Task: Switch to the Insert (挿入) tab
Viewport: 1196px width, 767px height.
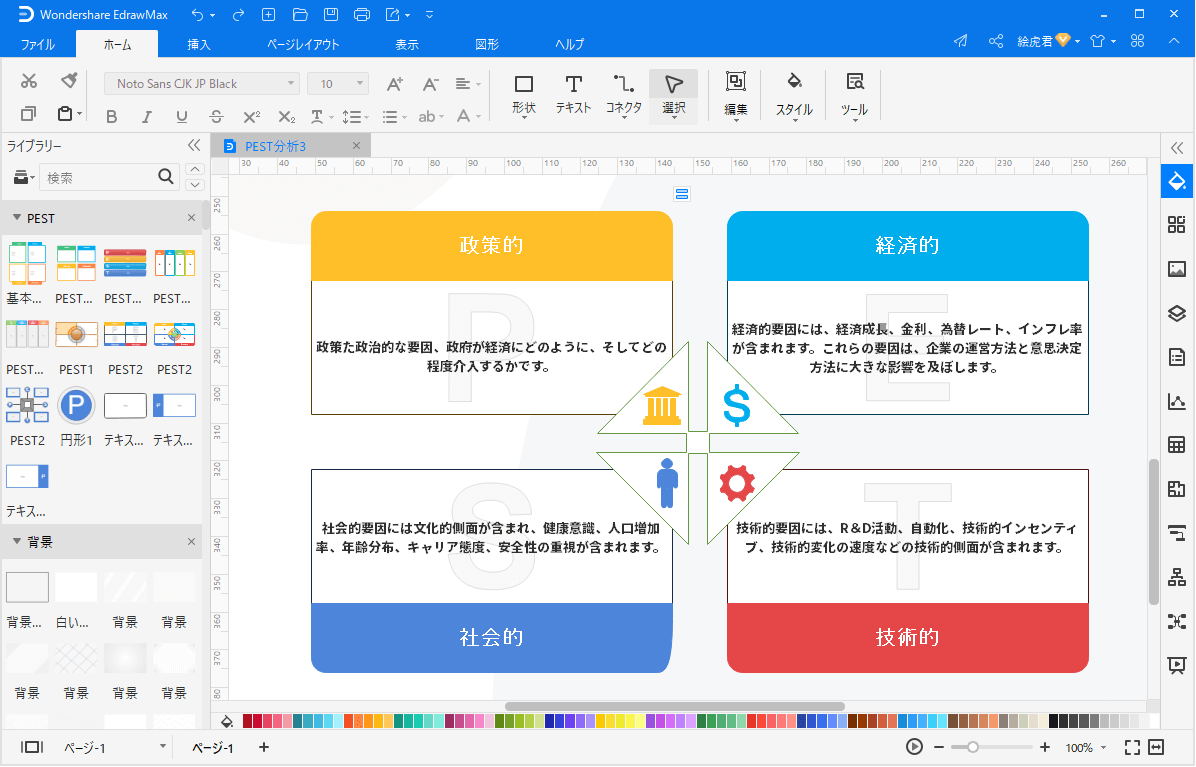Action: click(199, 44)
